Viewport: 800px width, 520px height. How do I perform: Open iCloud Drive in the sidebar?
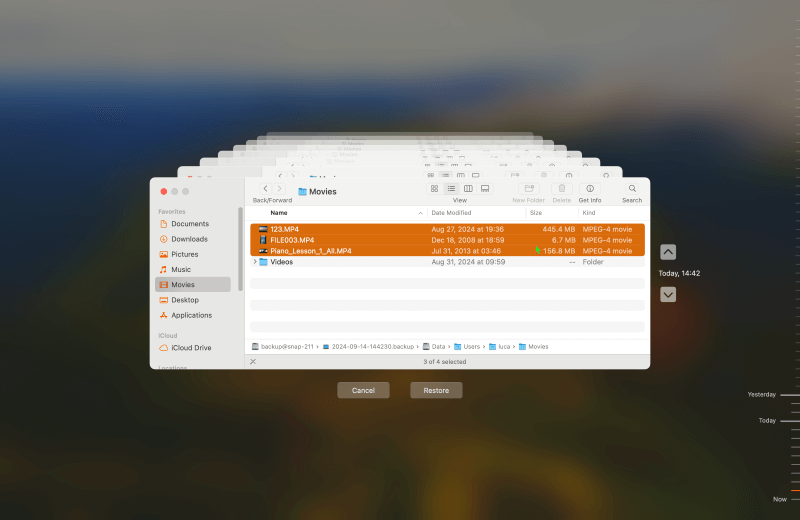189,348
